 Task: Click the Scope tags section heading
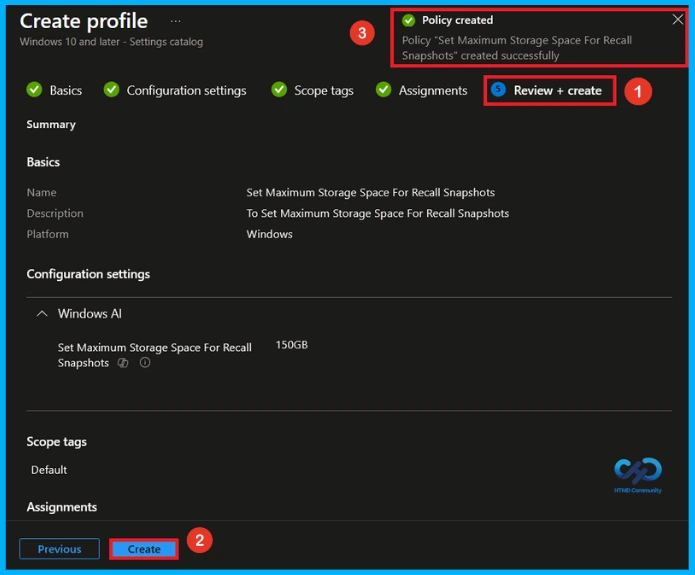57,442
